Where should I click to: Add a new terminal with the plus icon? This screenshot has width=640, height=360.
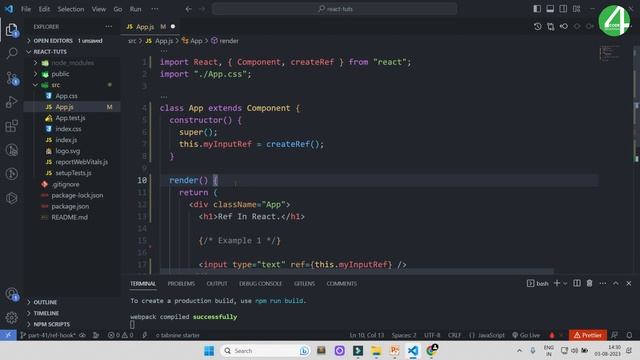click(x=556, y=283)
